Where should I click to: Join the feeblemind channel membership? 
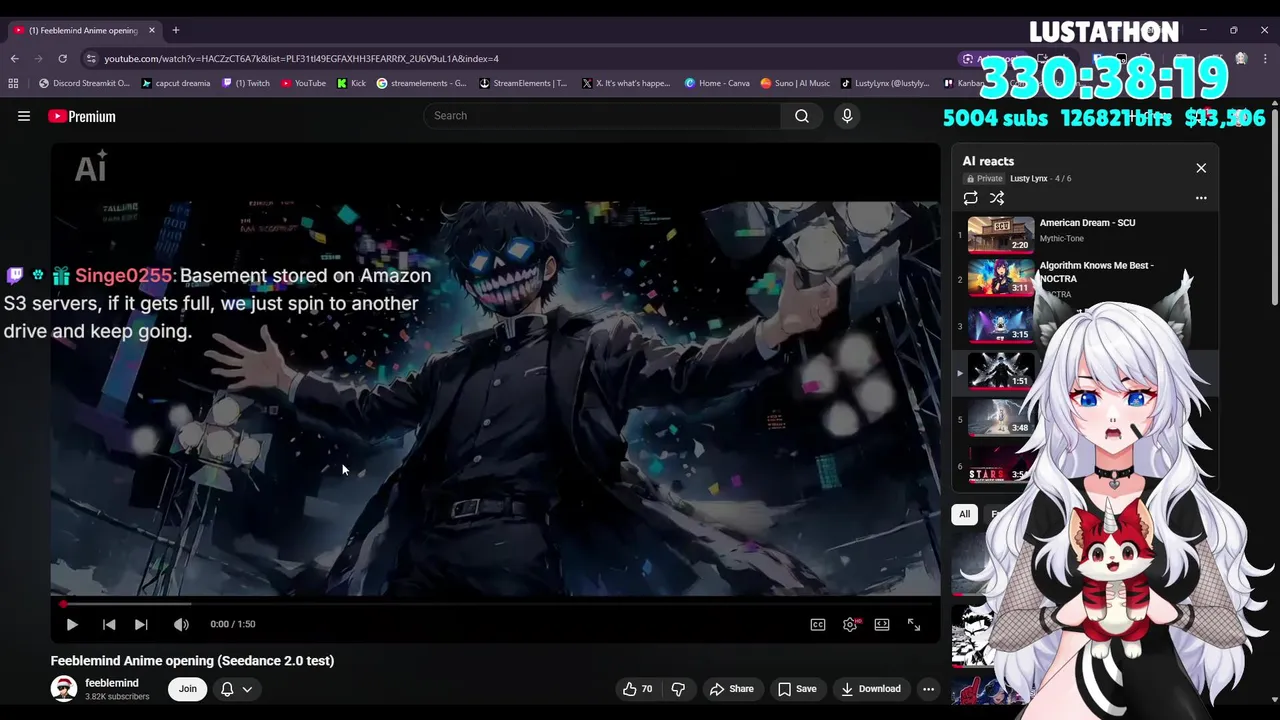pyautogui.click(x=188, y=688)
